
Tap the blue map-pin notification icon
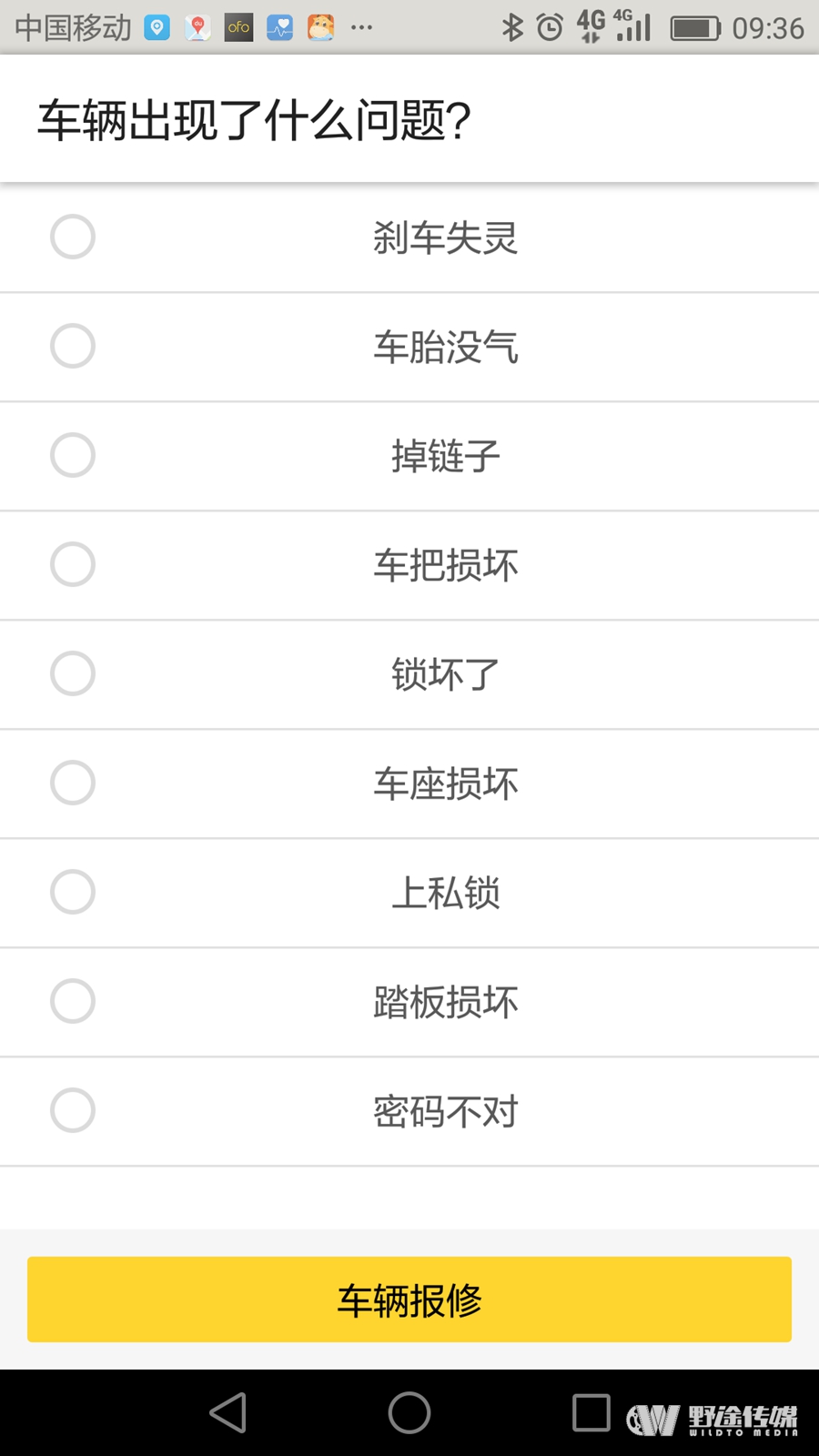(157, 27)
